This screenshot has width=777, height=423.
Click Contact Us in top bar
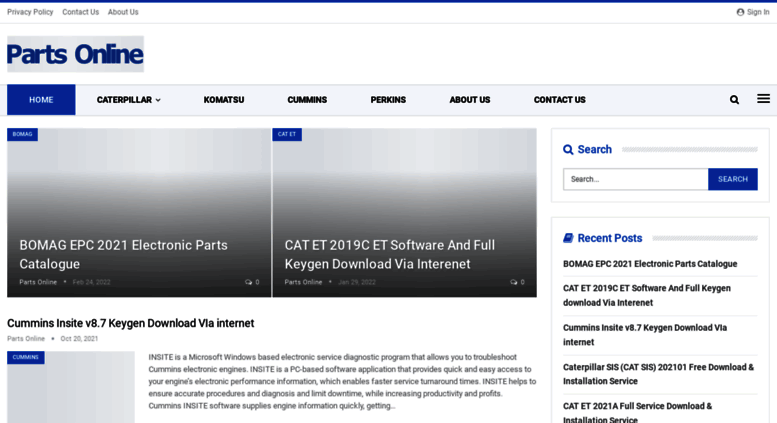(80, 12)
